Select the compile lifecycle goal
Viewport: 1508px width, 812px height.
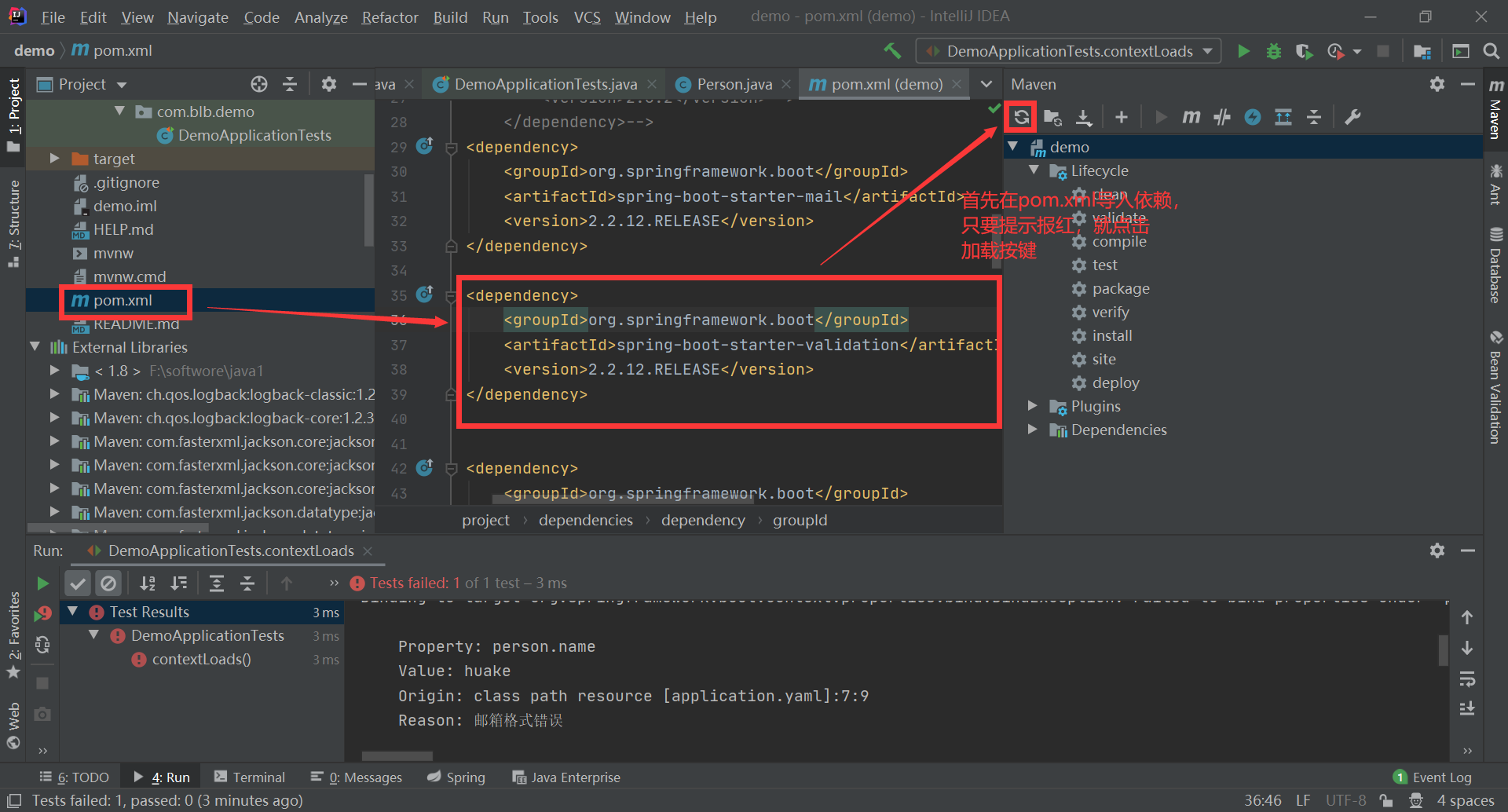click(1119, 242)
